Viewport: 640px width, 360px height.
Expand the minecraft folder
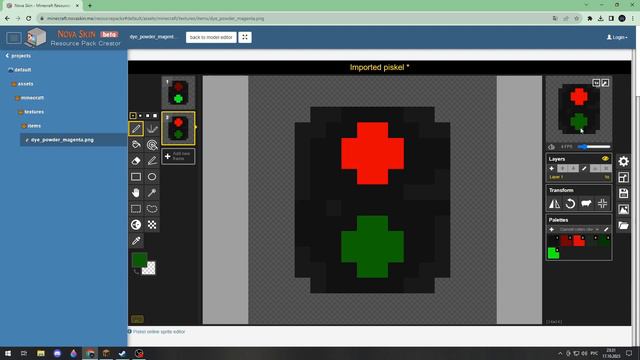point(29,98)
